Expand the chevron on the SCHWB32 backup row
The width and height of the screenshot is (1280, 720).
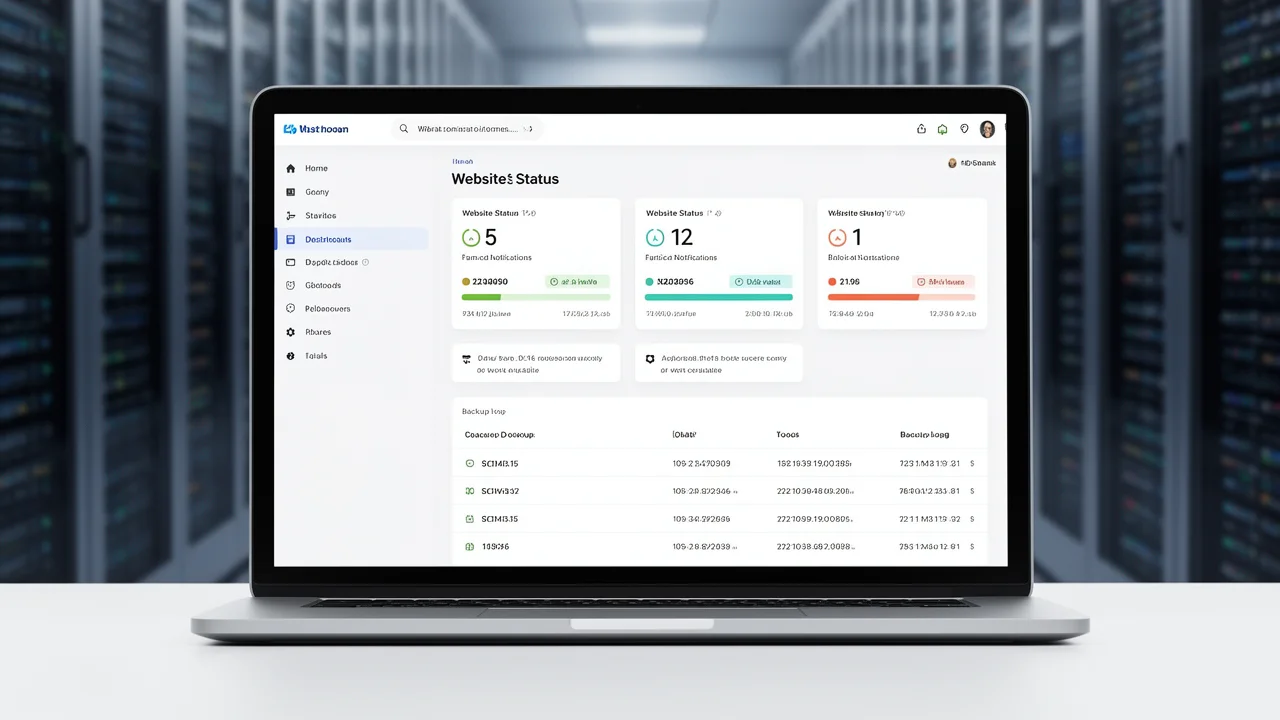point(971,491)
